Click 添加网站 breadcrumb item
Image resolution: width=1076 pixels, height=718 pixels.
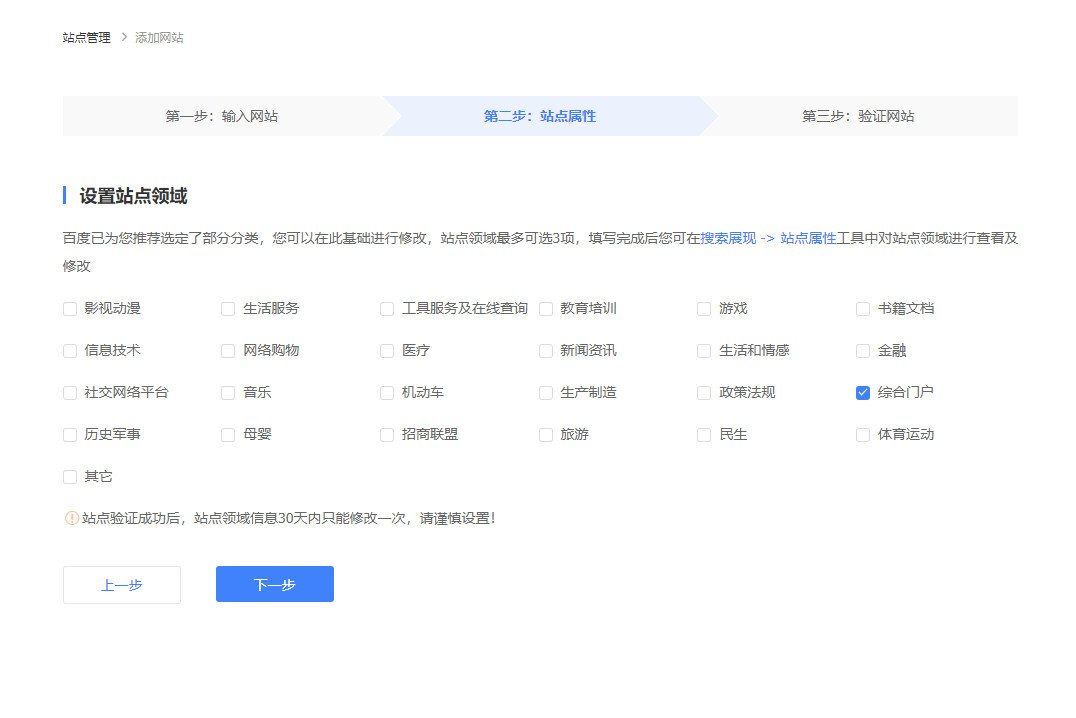tap(159, 38)
